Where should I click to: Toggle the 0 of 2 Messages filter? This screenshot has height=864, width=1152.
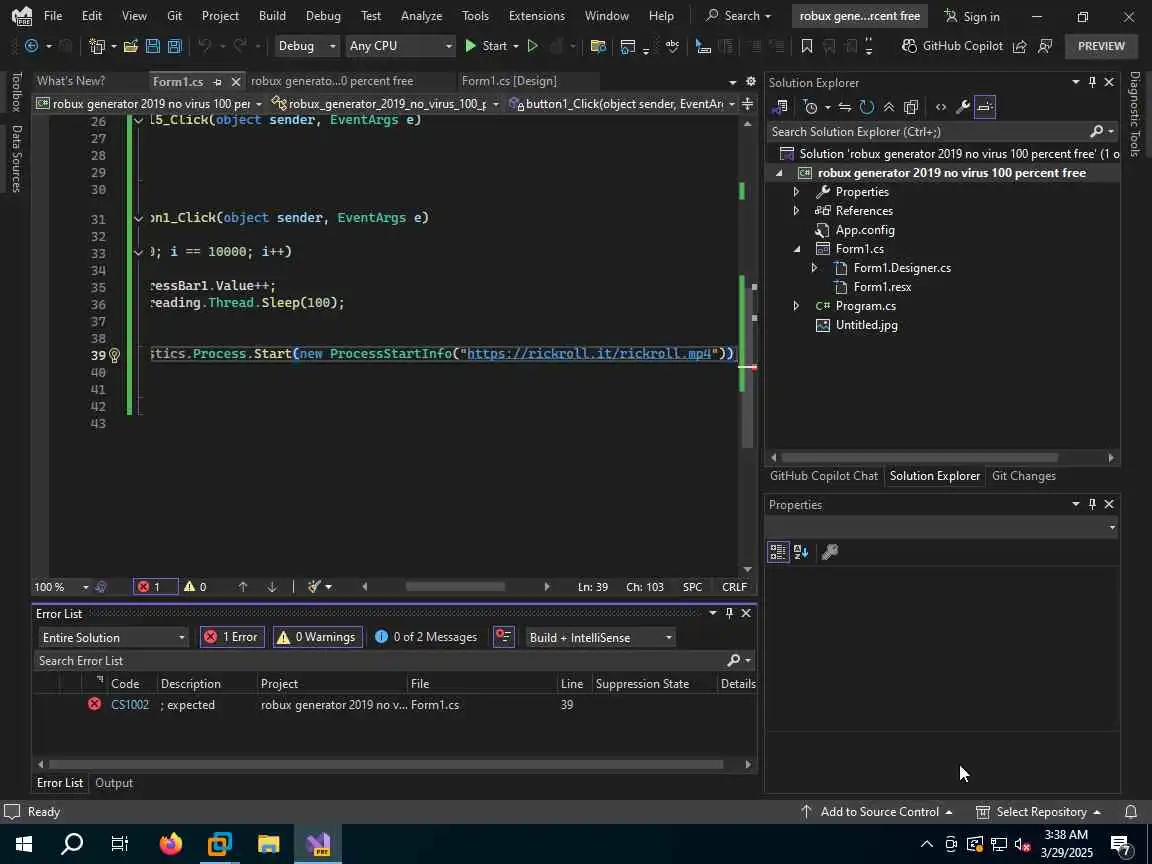[426, 637]
